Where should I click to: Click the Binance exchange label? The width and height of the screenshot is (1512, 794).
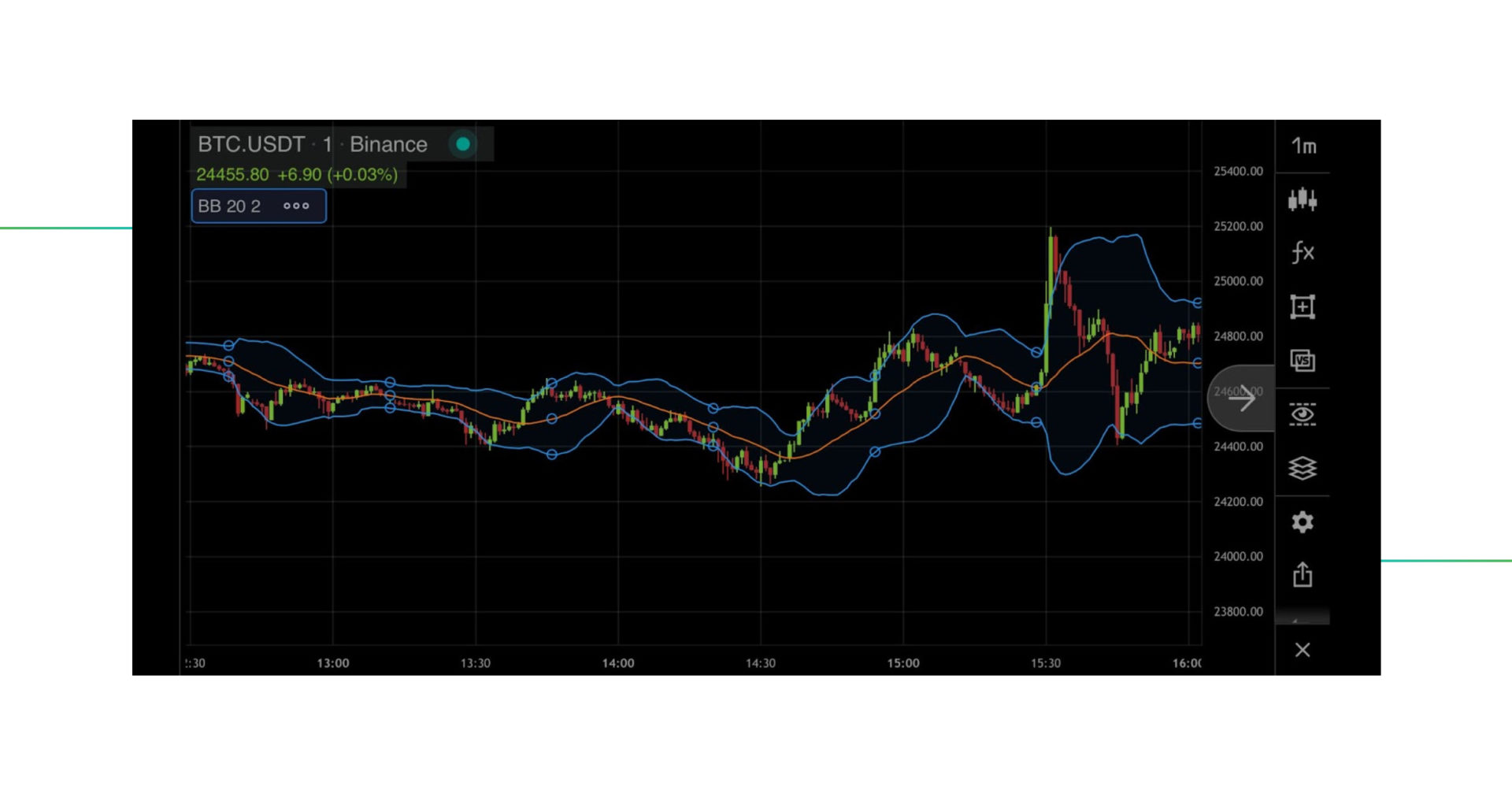390,144
